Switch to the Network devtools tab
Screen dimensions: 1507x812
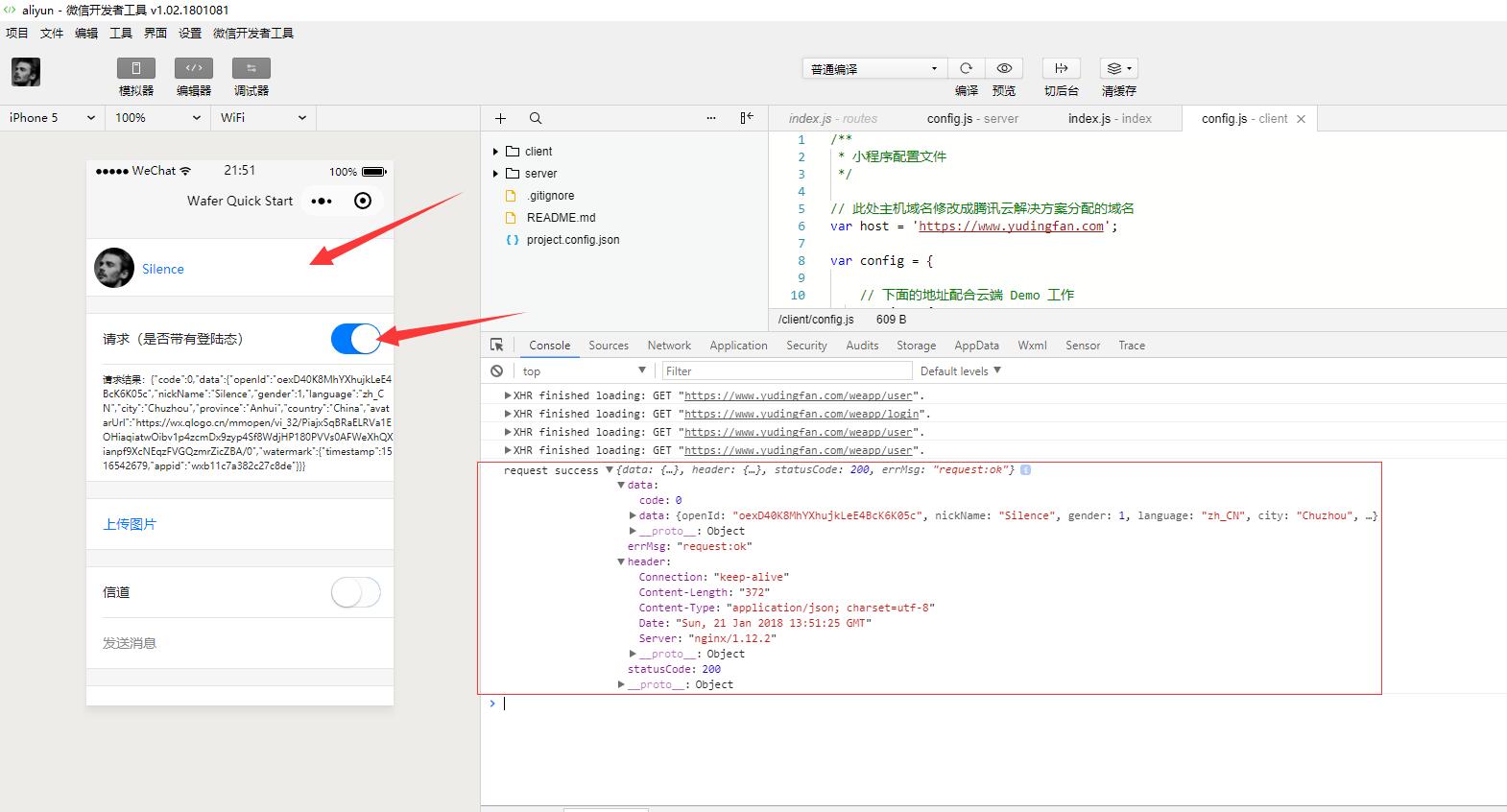669,345
